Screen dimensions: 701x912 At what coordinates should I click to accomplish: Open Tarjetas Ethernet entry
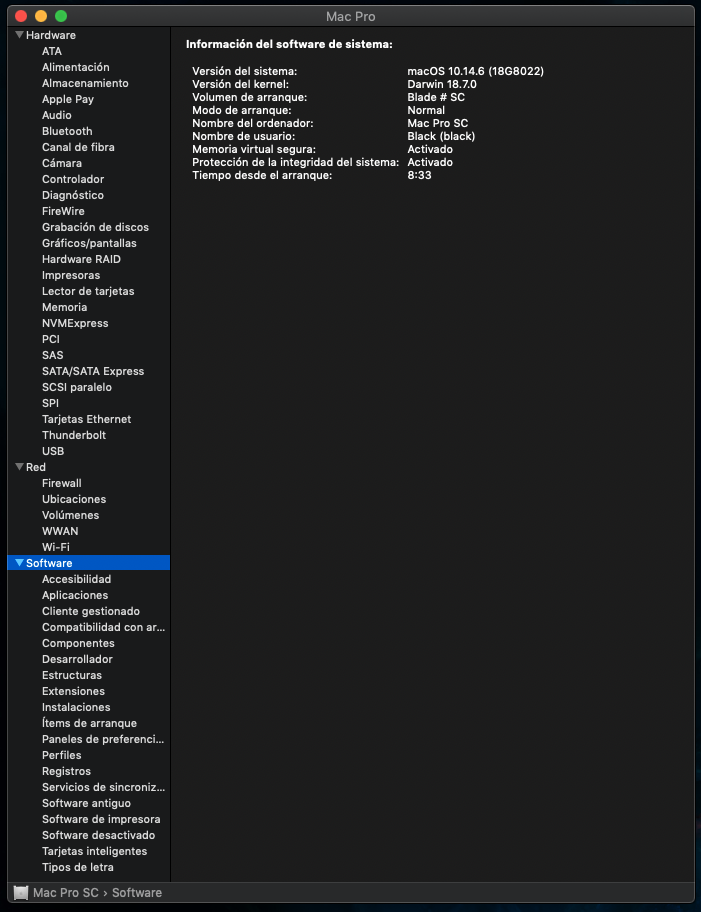87,419
